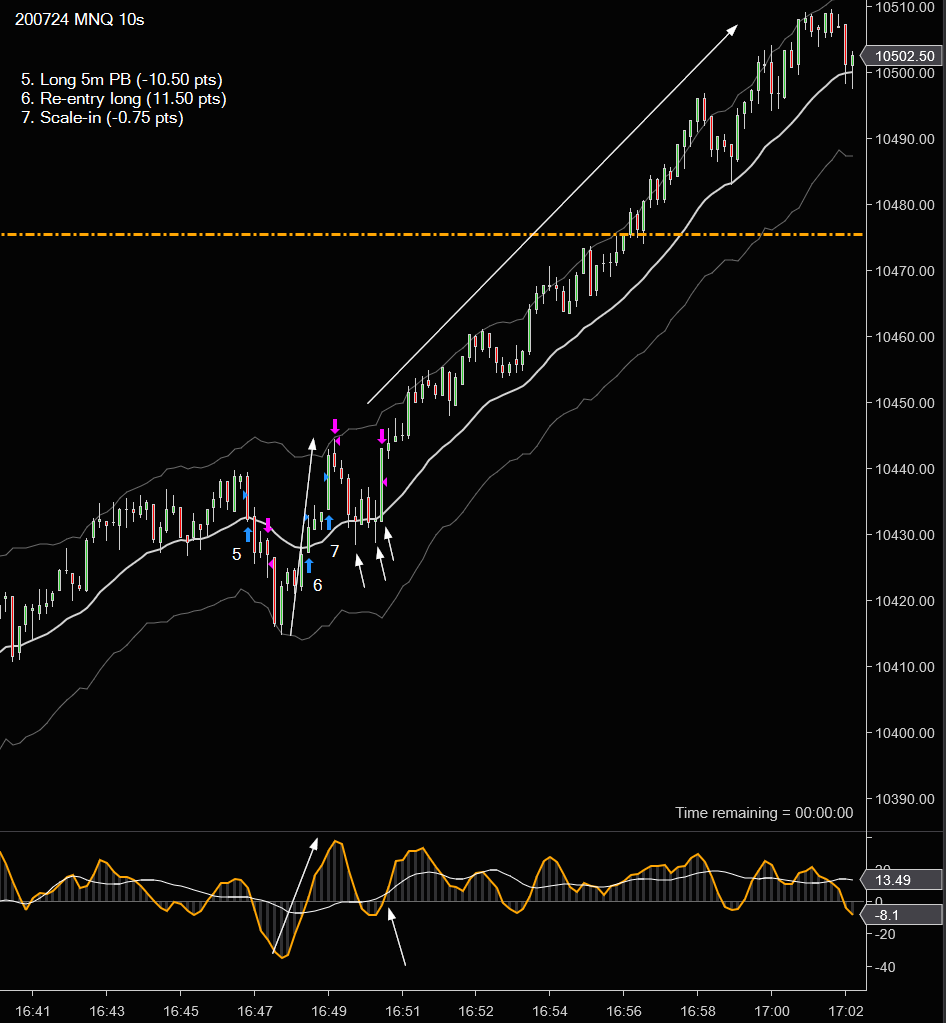Click the 16:56 time axis label

(624, 1011)
